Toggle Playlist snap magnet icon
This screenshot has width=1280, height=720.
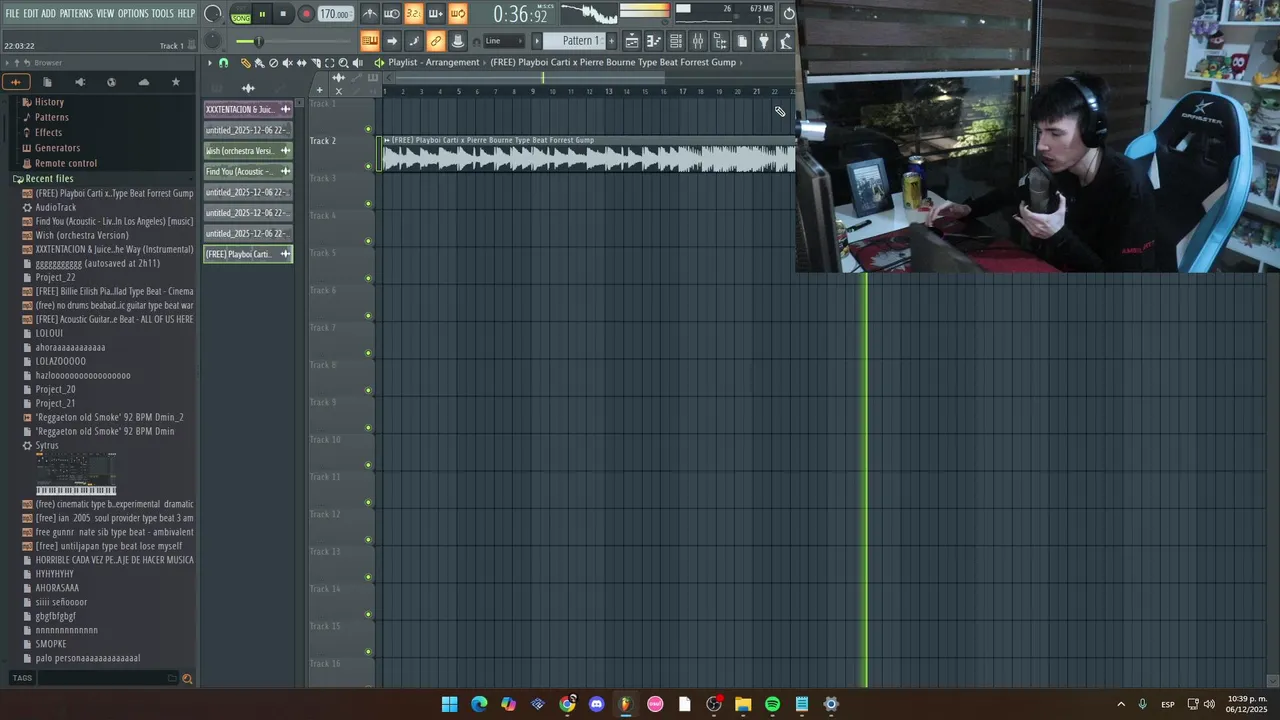pyautogui.click(x=223, y=63)
